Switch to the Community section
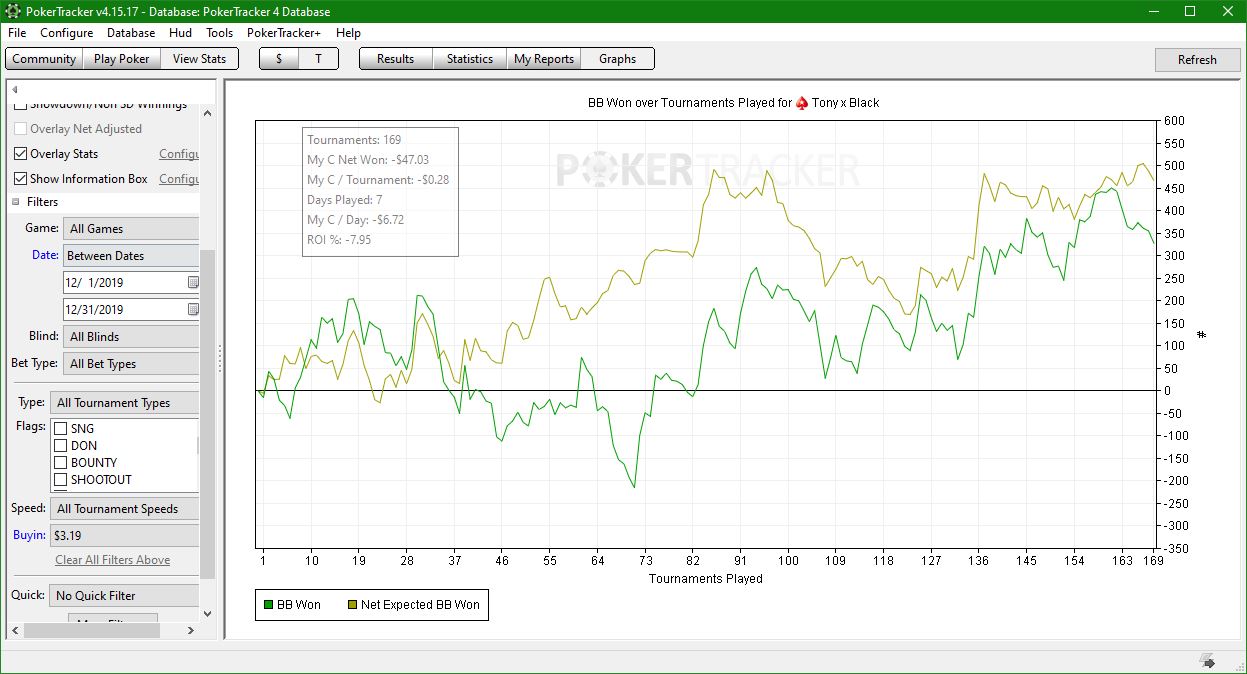1247x674 pixels. coord(44,59)
